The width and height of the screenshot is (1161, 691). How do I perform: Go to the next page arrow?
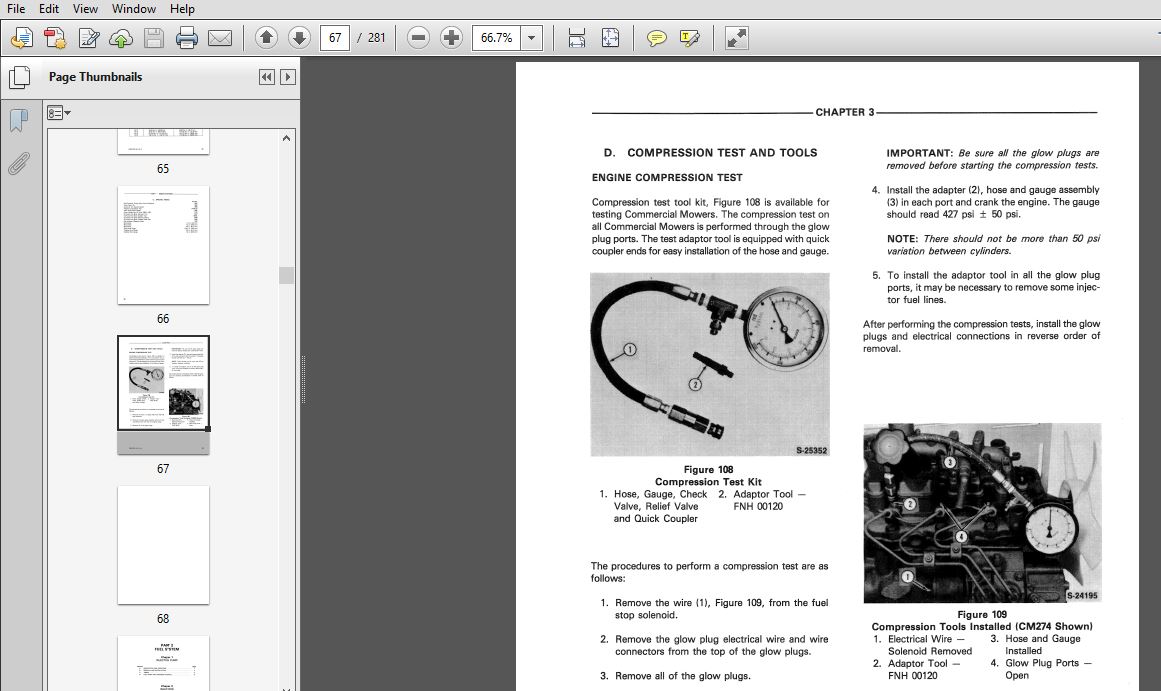[x=299, y=38]
